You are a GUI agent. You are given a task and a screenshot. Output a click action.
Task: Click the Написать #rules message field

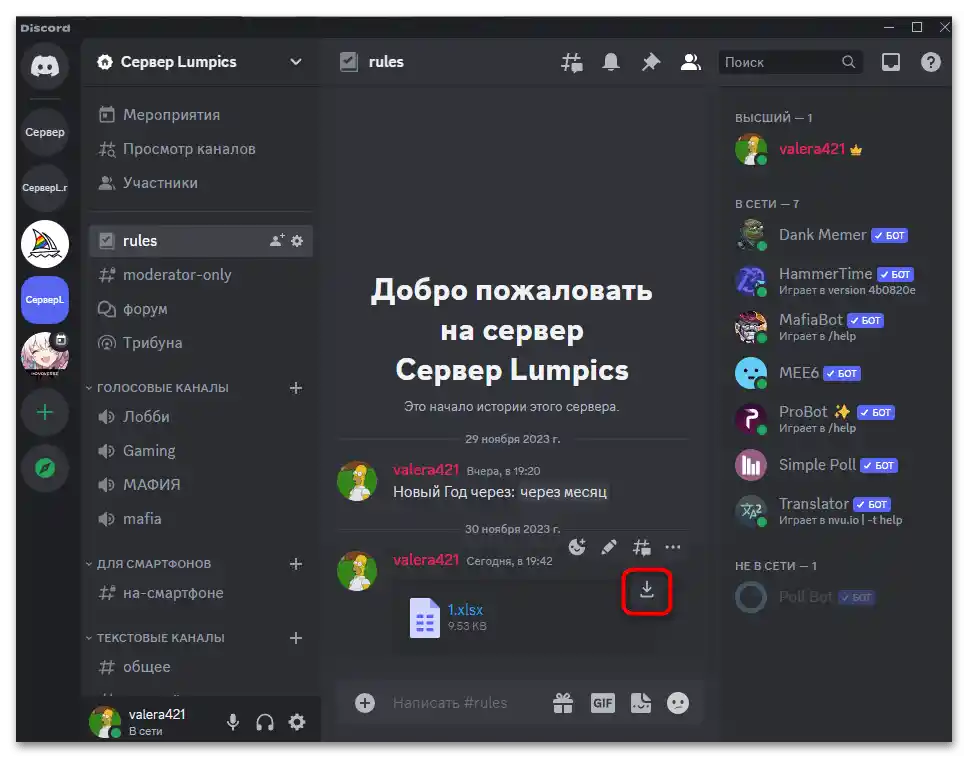point(470,703)
